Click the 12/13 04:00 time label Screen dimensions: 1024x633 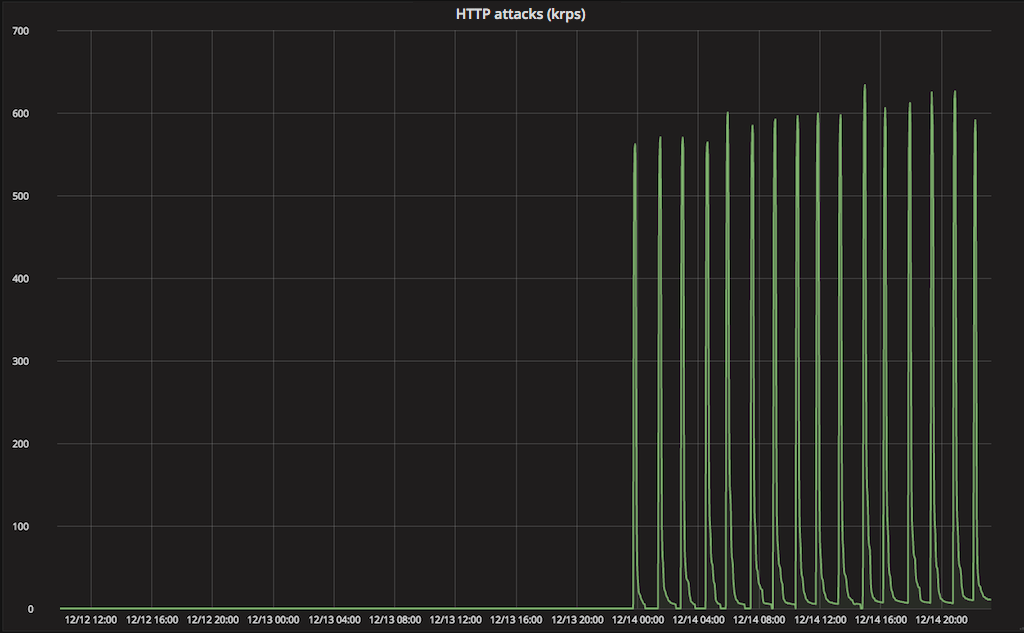coord(334,620)
